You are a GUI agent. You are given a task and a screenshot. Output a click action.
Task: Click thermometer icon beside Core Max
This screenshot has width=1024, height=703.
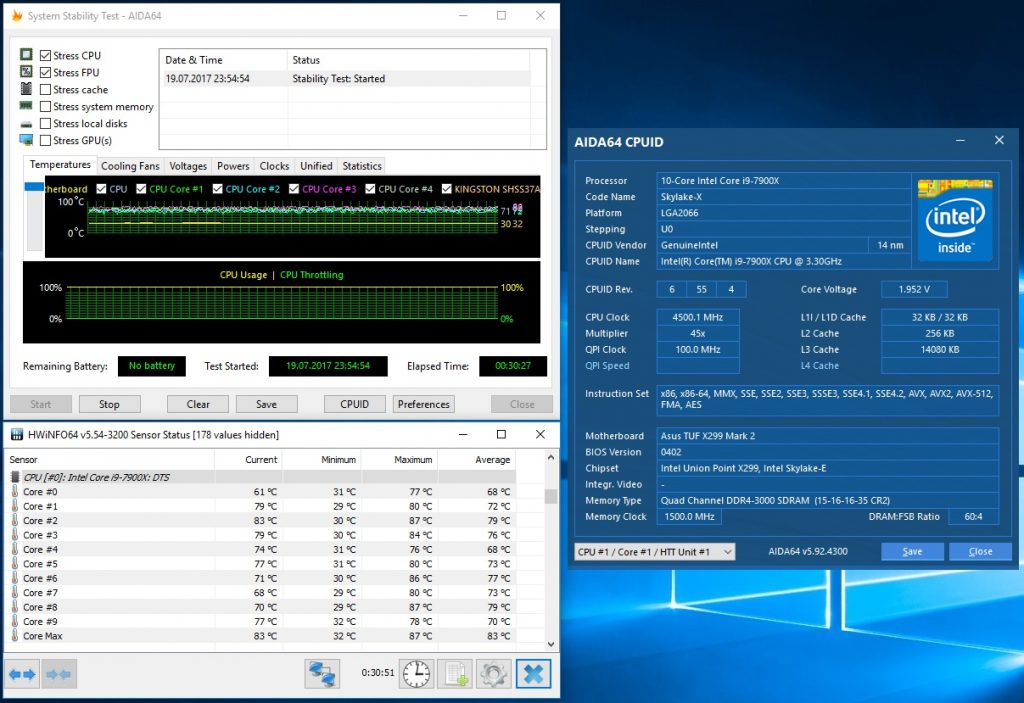15,635
